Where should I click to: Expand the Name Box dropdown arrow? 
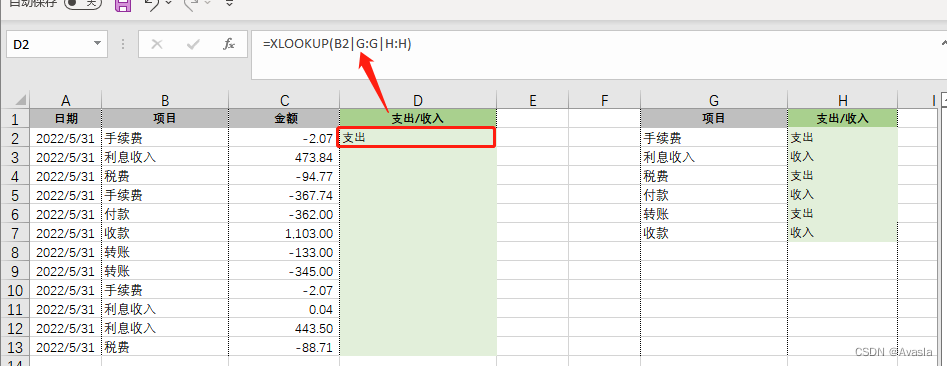click(97, 44)
